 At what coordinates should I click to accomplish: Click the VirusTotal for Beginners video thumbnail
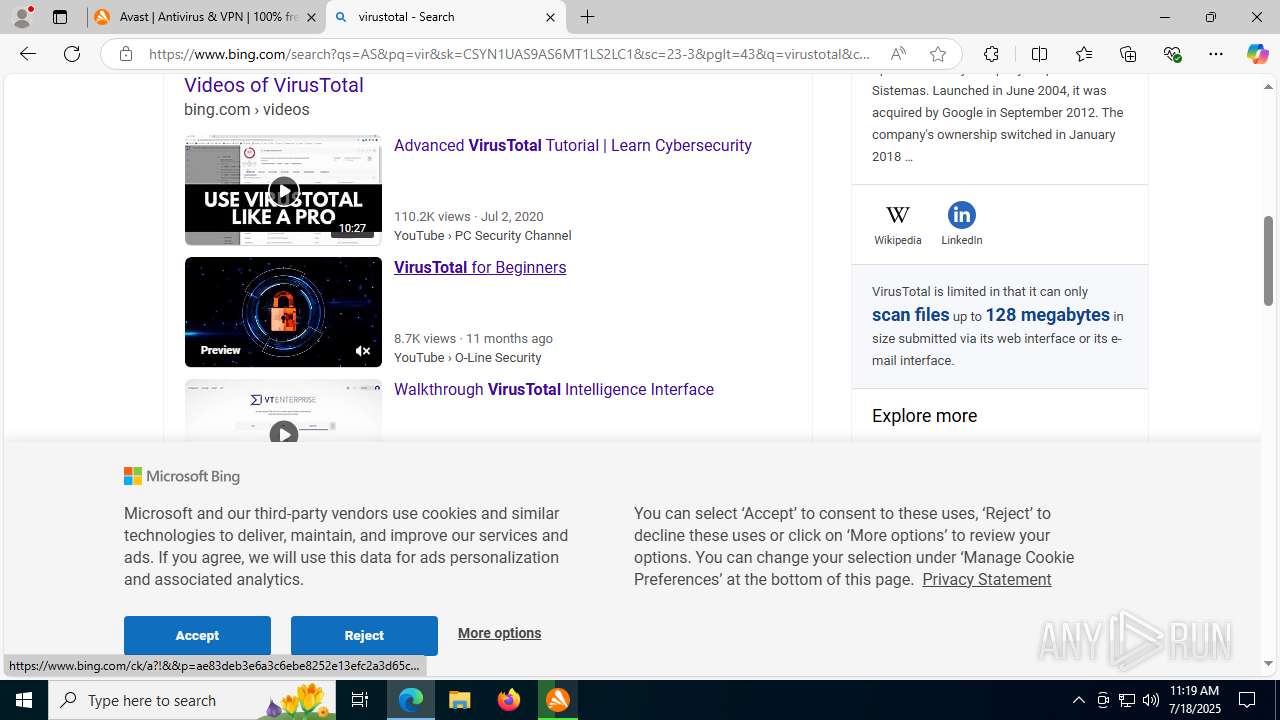(283, 312)
